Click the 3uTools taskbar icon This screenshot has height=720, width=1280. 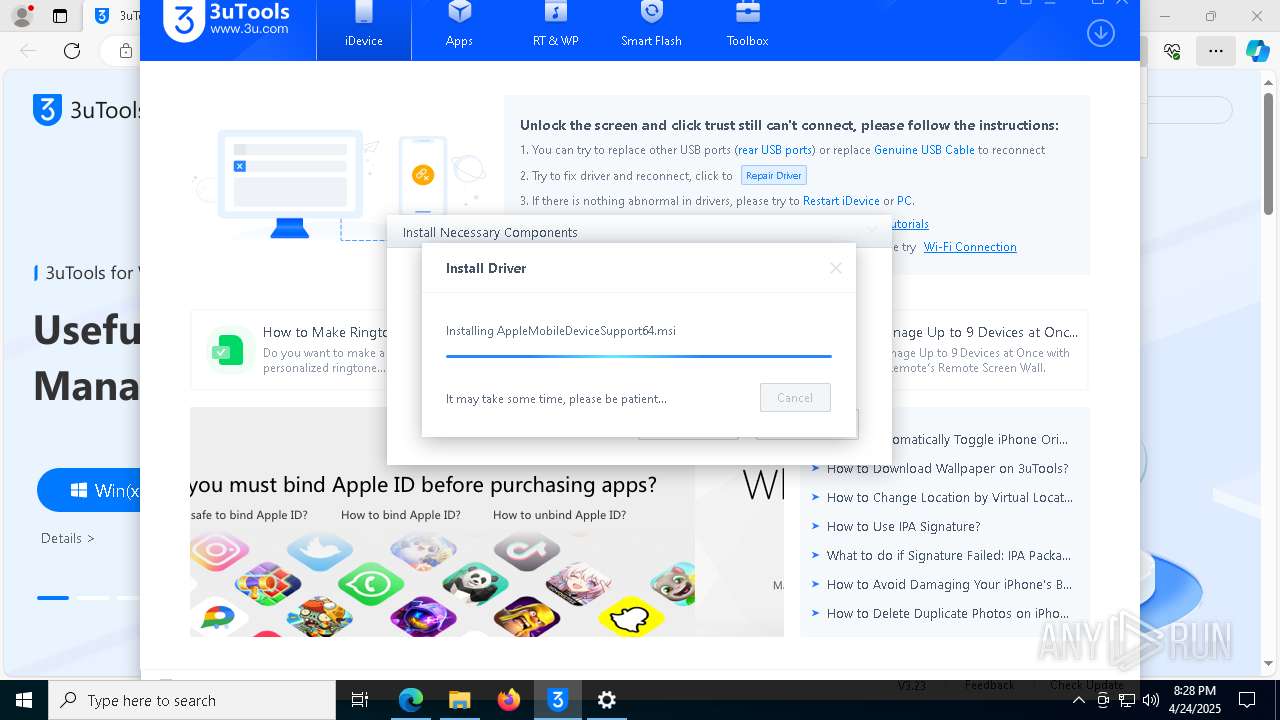click(558, 700)
